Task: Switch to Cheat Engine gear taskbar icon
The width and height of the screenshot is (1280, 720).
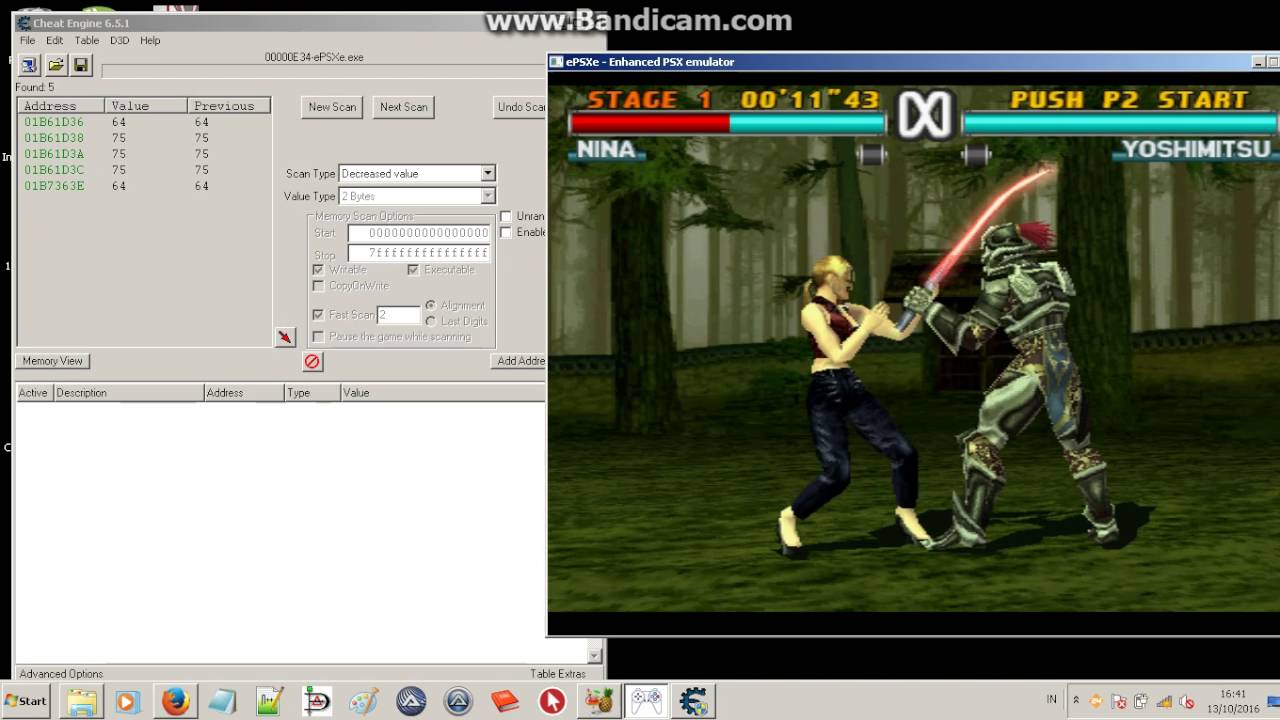Action: click(x=693, y=701)
